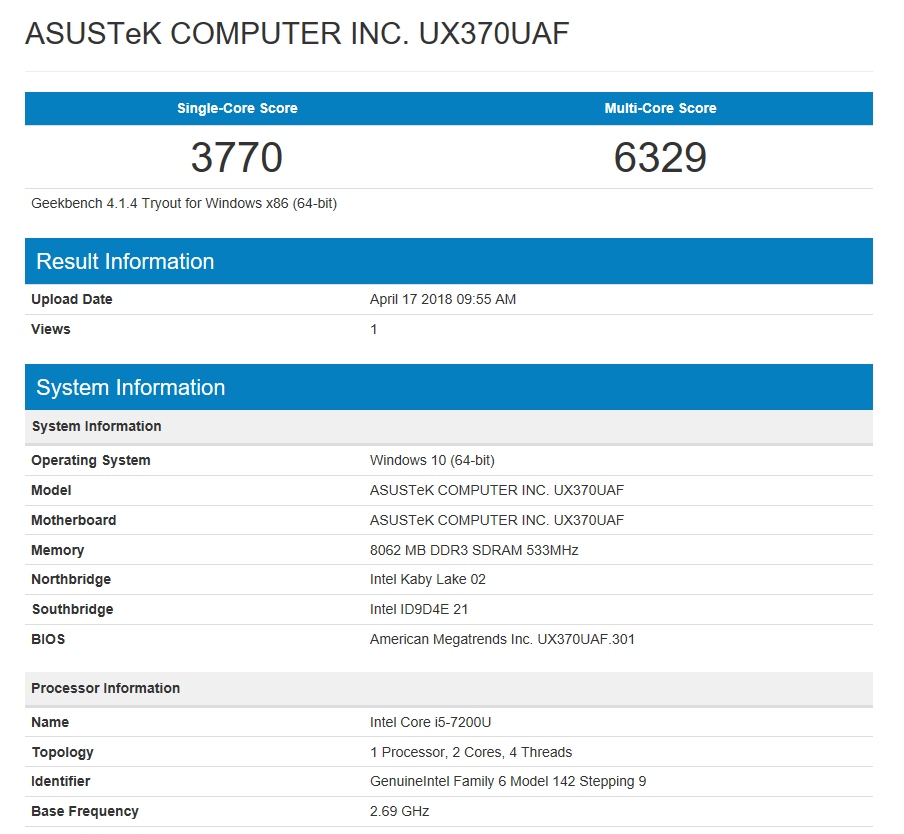904x834 pixels.
Task: Select the Operating System row label
Action: coord(91,461)
